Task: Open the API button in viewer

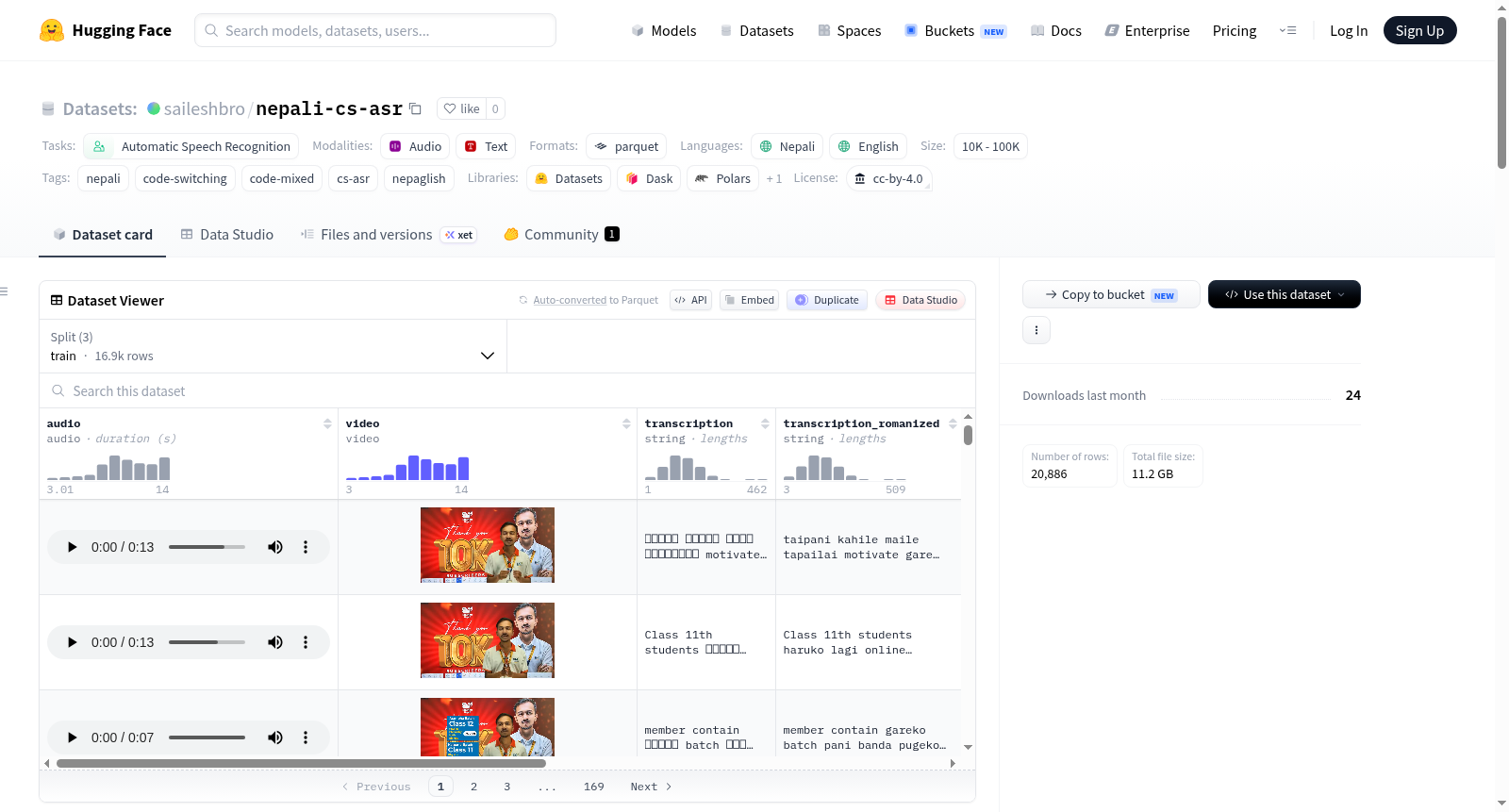Action: point(690,300)
